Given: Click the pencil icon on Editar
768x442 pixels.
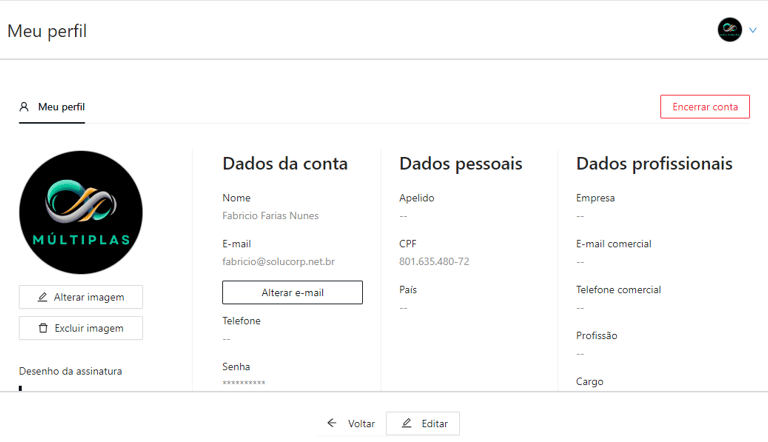Looking at the screenshot, I should (x=407, y=423).
